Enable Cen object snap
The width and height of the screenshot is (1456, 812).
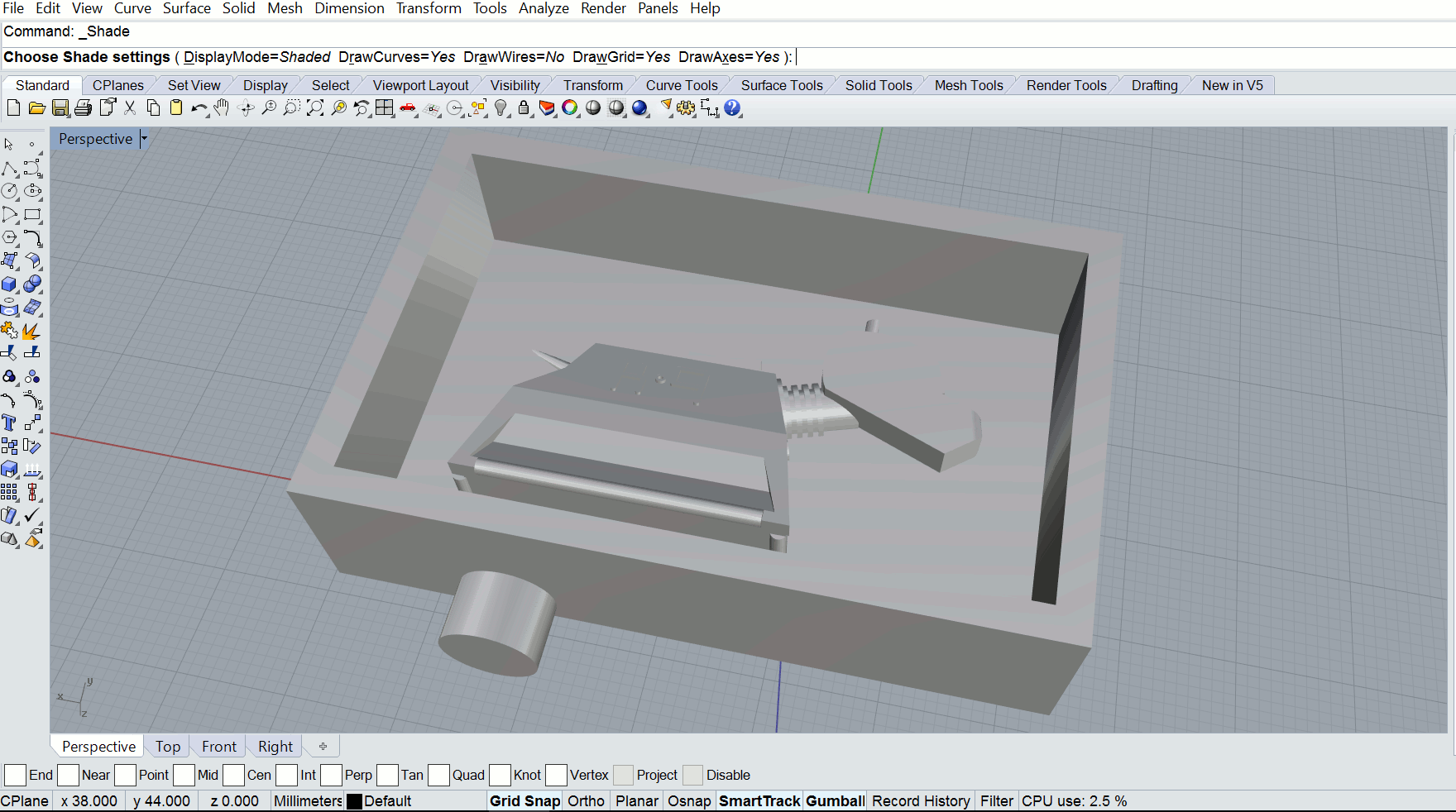tap(233, 775)
